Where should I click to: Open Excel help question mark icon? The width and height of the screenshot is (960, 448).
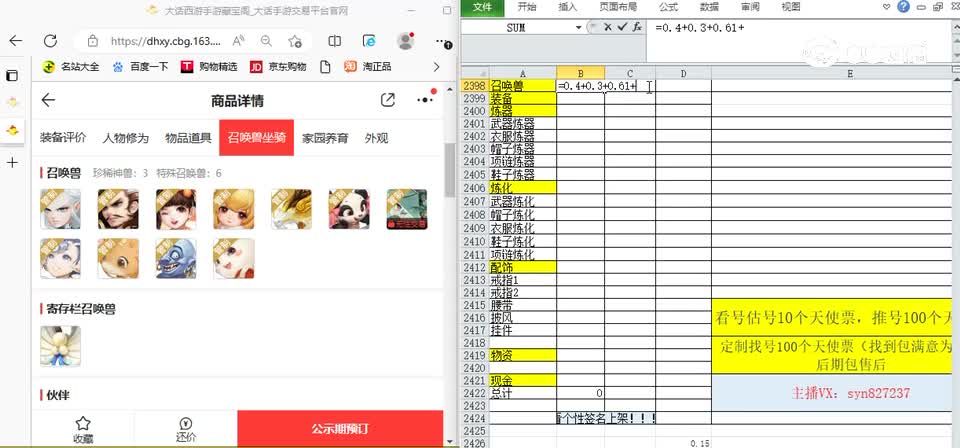pyautogui.click(x=904, y=7)
